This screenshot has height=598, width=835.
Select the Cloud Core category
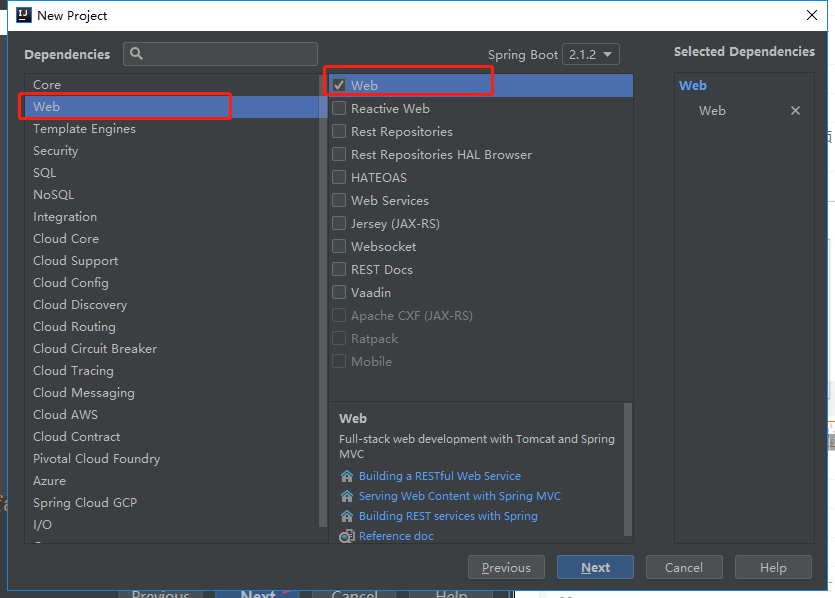(x=171, y=239)
